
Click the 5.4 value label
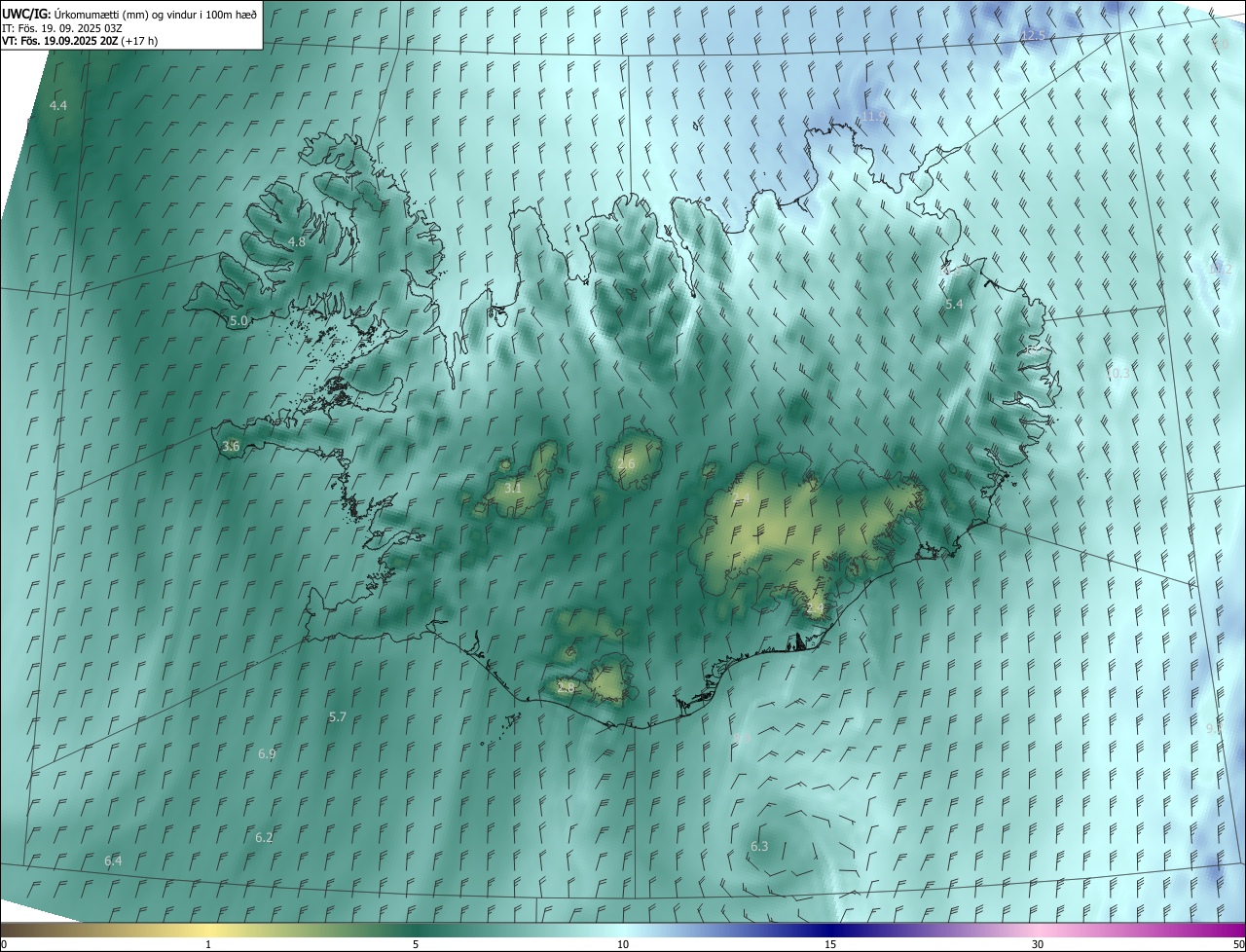954,305
